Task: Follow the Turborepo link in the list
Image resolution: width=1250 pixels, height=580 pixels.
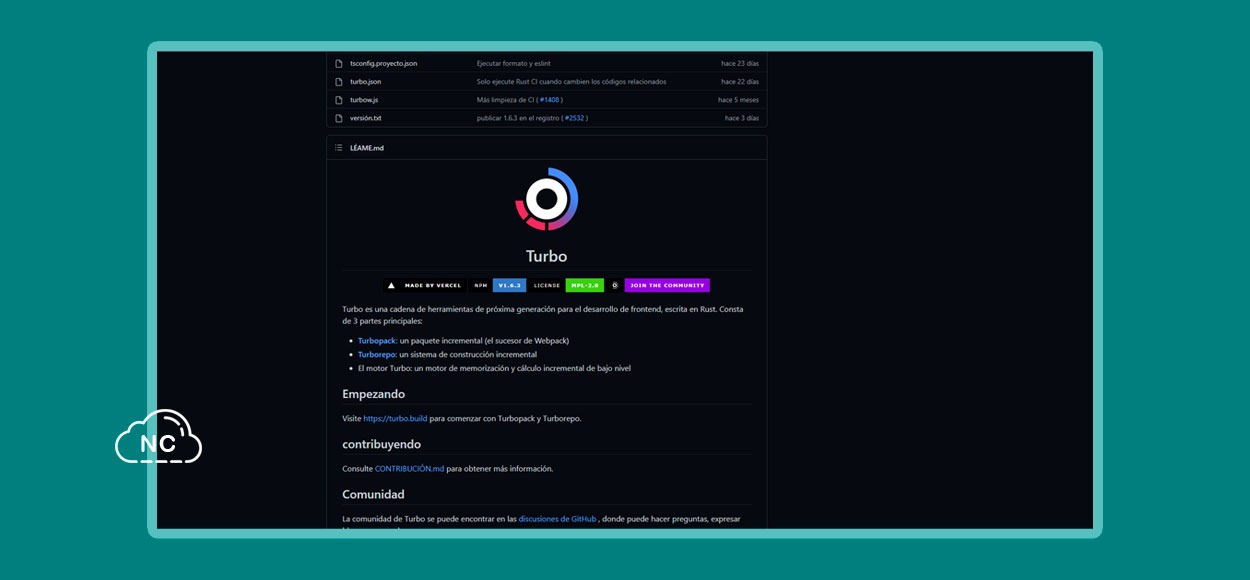Action: point(377,354)
